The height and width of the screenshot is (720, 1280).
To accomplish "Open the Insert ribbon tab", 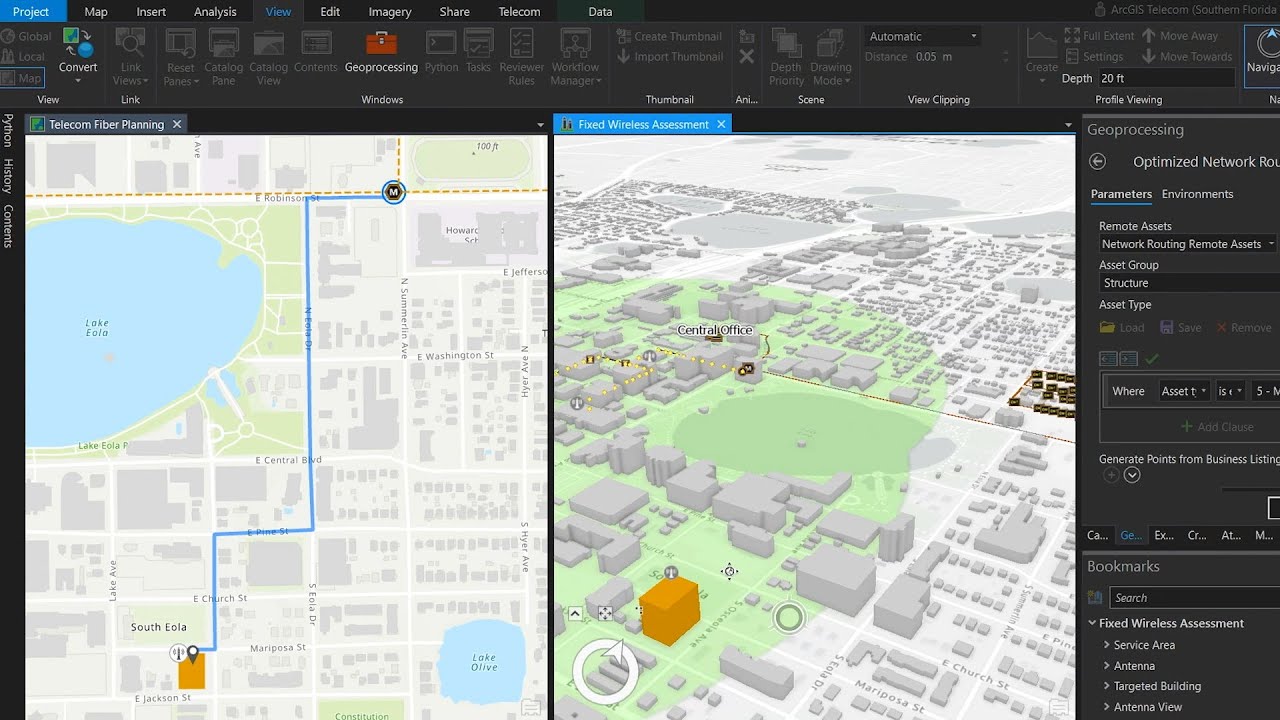I will 151,11.
